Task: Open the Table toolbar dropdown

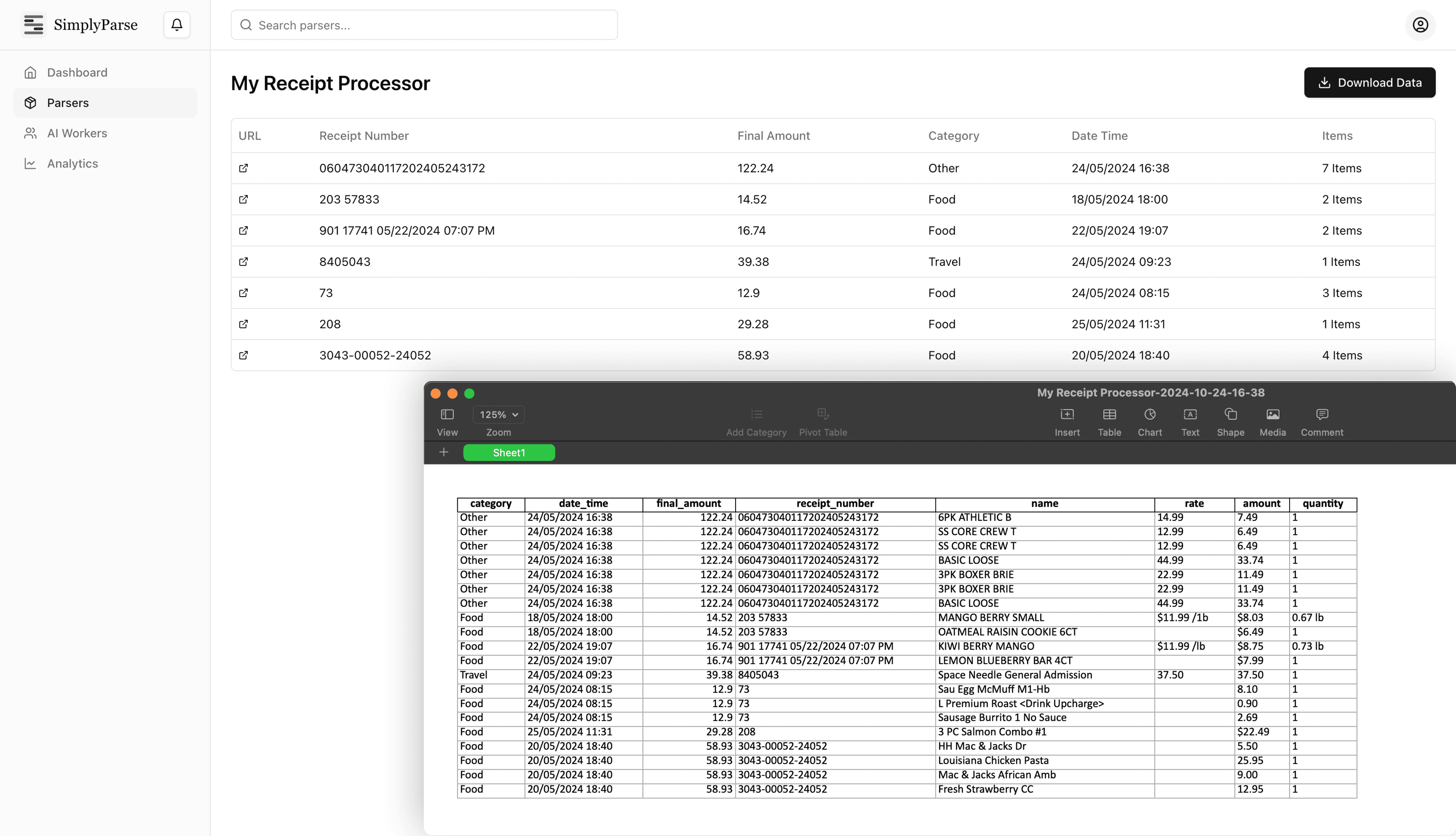Action: (x=1109, y=415)
